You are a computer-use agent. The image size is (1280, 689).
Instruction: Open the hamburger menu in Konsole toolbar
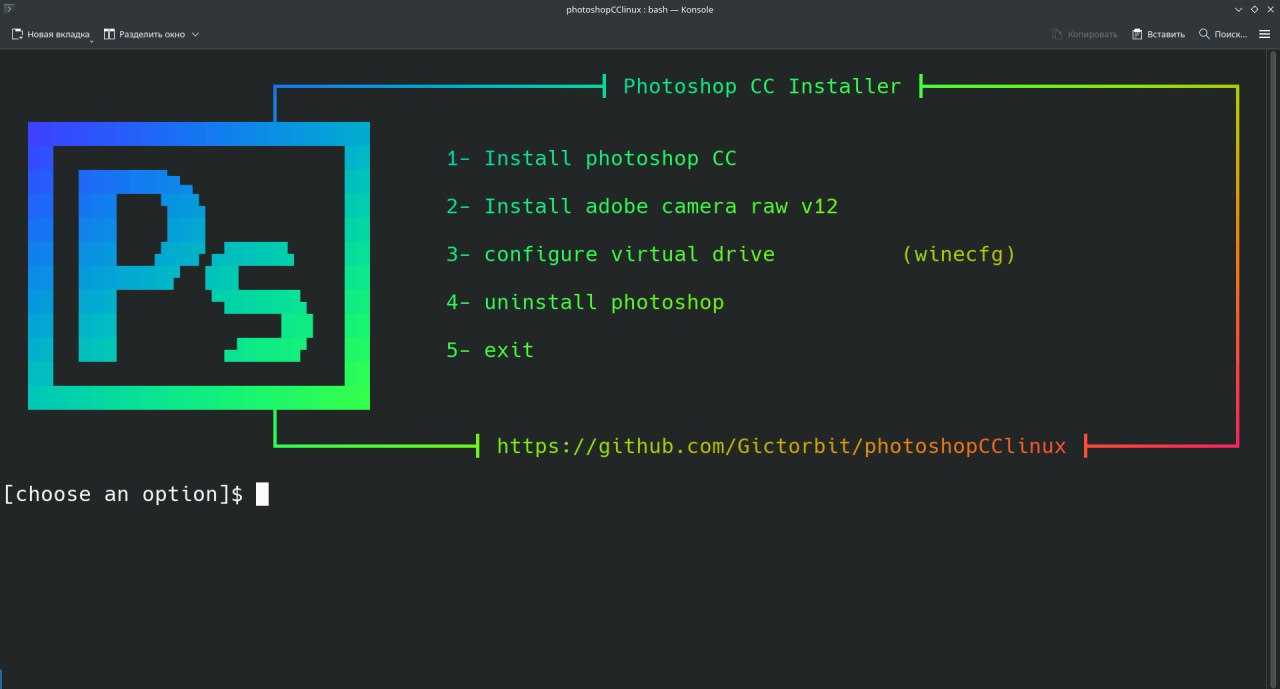coord(1264,34)
